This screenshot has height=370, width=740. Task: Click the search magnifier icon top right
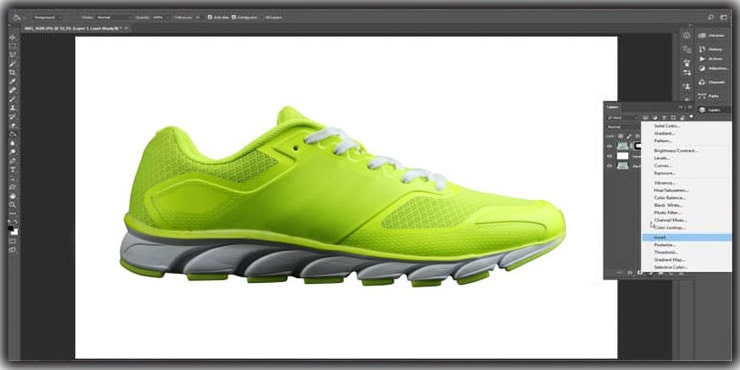(x=711, y=17)
